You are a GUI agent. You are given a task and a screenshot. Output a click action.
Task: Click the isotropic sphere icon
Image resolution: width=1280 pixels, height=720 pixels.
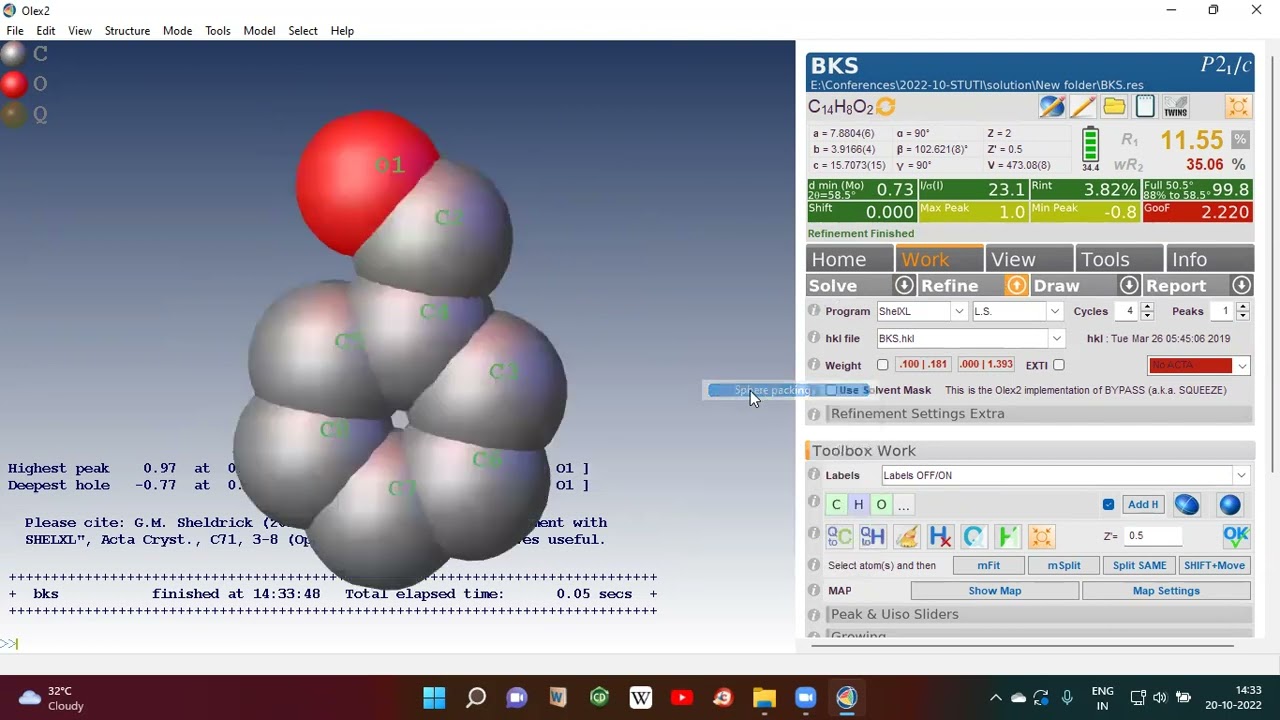point(1230,505)
